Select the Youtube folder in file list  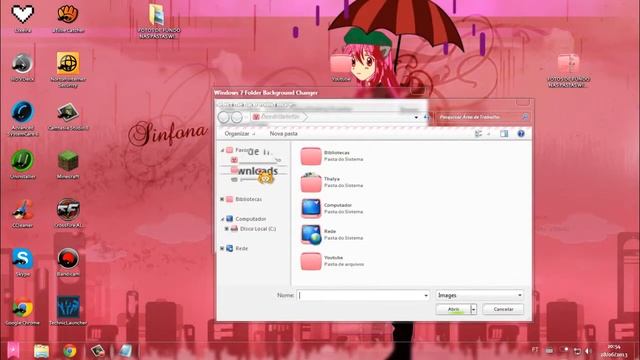click(332, 261)
